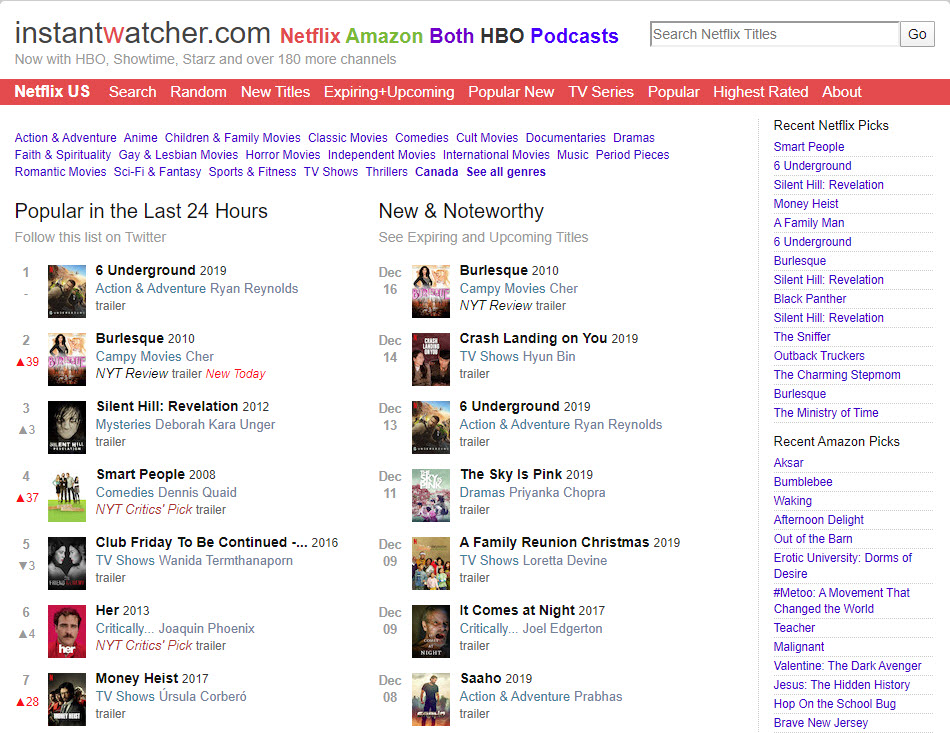Open the Burlesque poster dated Dec 16
Image resolution: width=950 pixels, height=733 pixels.
tap(431, 291)
